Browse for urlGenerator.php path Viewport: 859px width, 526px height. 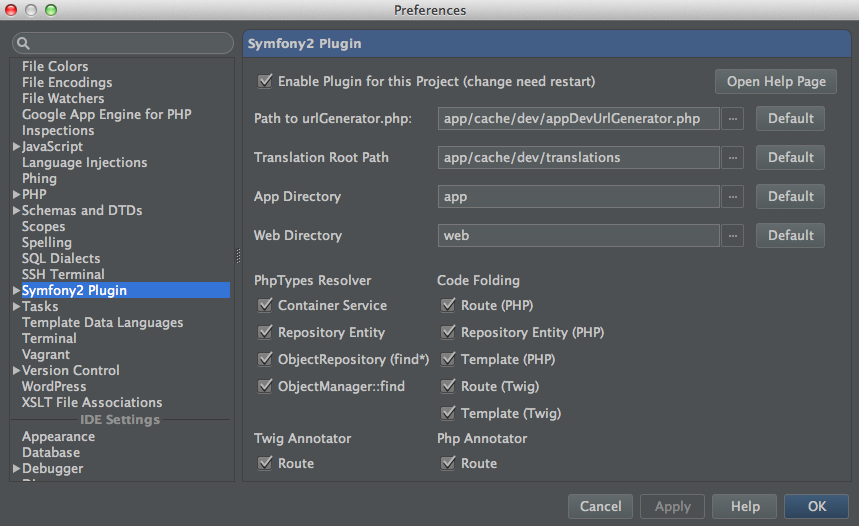732,118
